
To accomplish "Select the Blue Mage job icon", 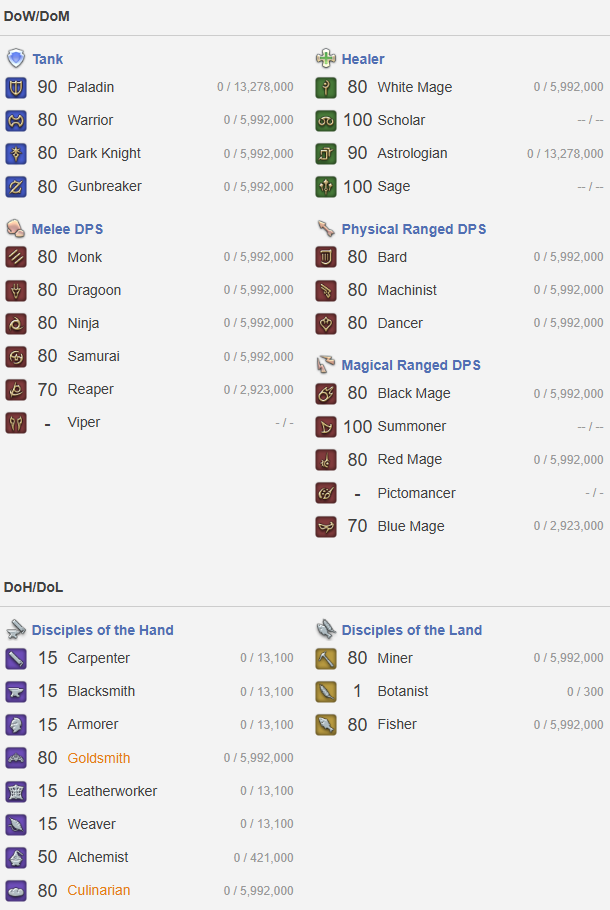I will pos(326,527).
